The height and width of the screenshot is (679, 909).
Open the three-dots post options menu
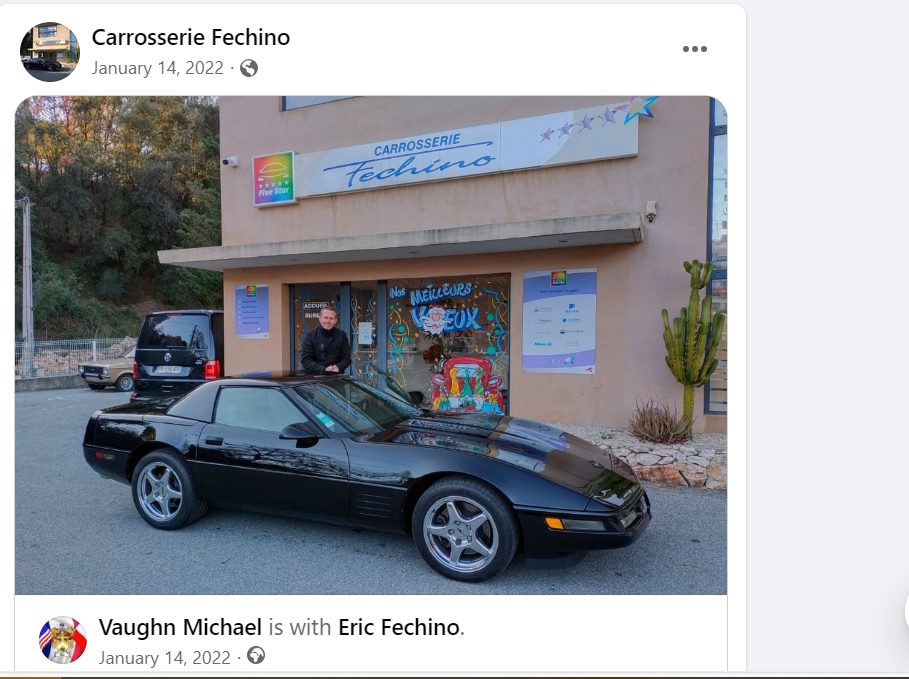694,49
